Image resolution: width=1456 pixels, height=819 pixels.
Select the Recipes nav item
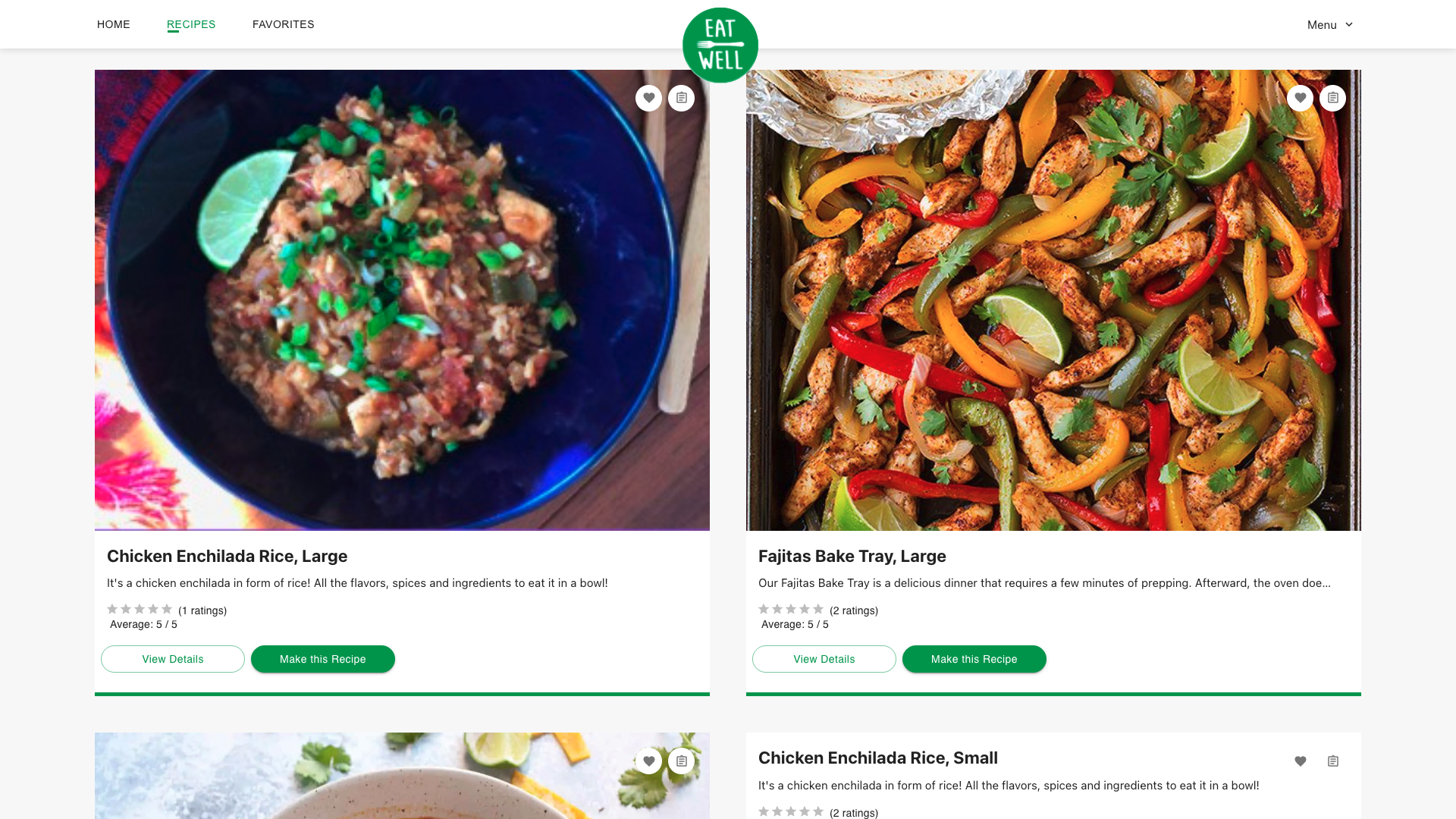point(191,24)
